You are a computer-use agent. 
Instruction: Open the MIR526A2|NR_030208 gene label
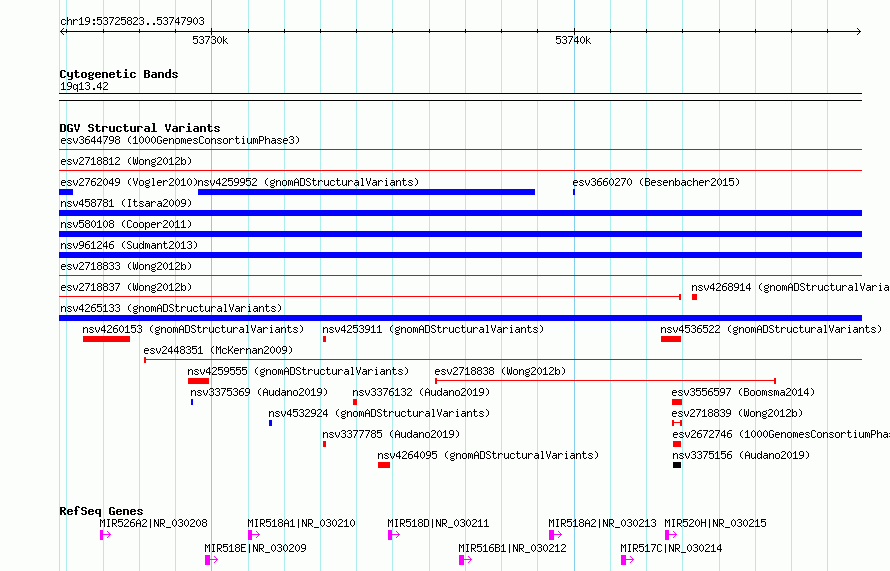click(x=153, y=523)
